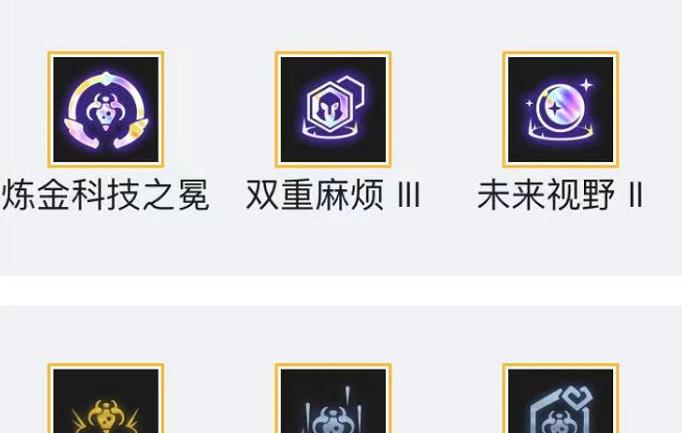The height and width of the screenshot is (433, 682).
Task: Choose the 双重麻烦 III helmet hexagon icon
Action: pos(333,109)
